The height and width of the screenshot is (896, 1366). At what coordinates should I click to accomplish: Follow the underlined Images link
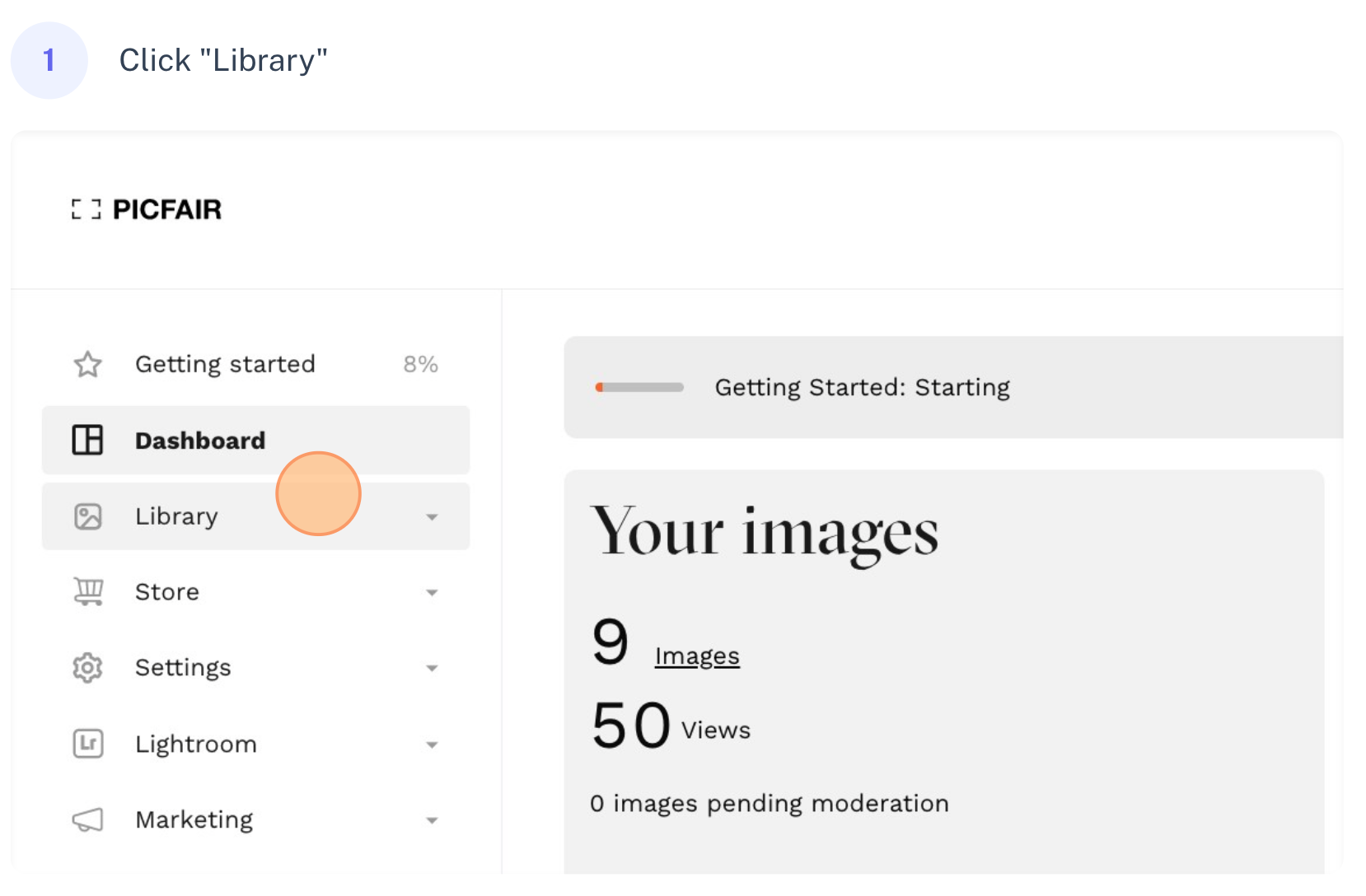click(x=697, y=656)
